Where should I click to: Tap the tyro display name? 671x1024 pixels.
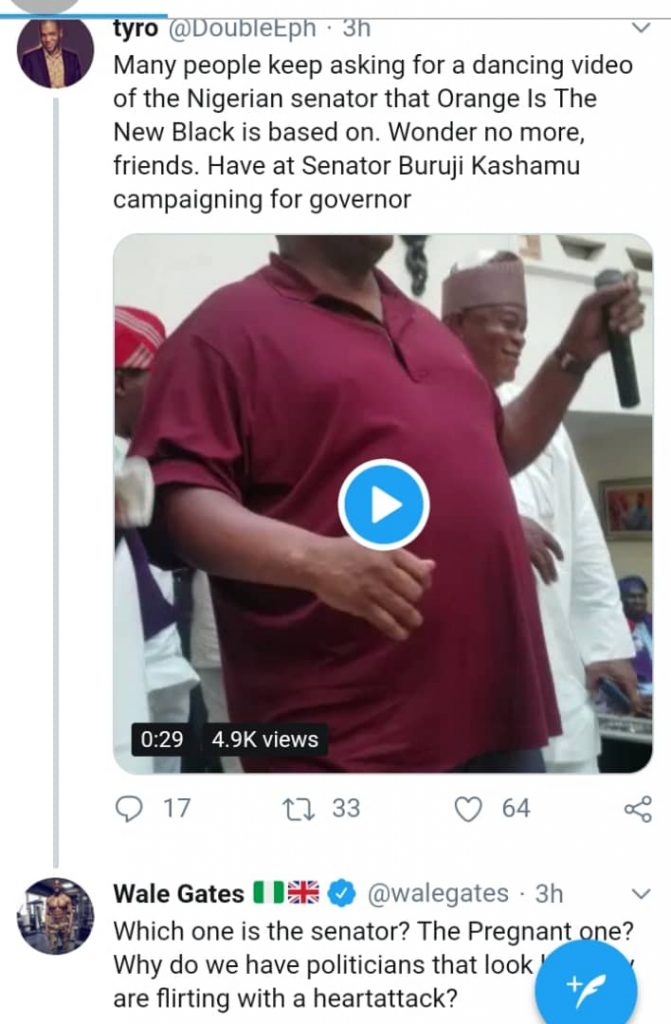click(x=135, y=28)
